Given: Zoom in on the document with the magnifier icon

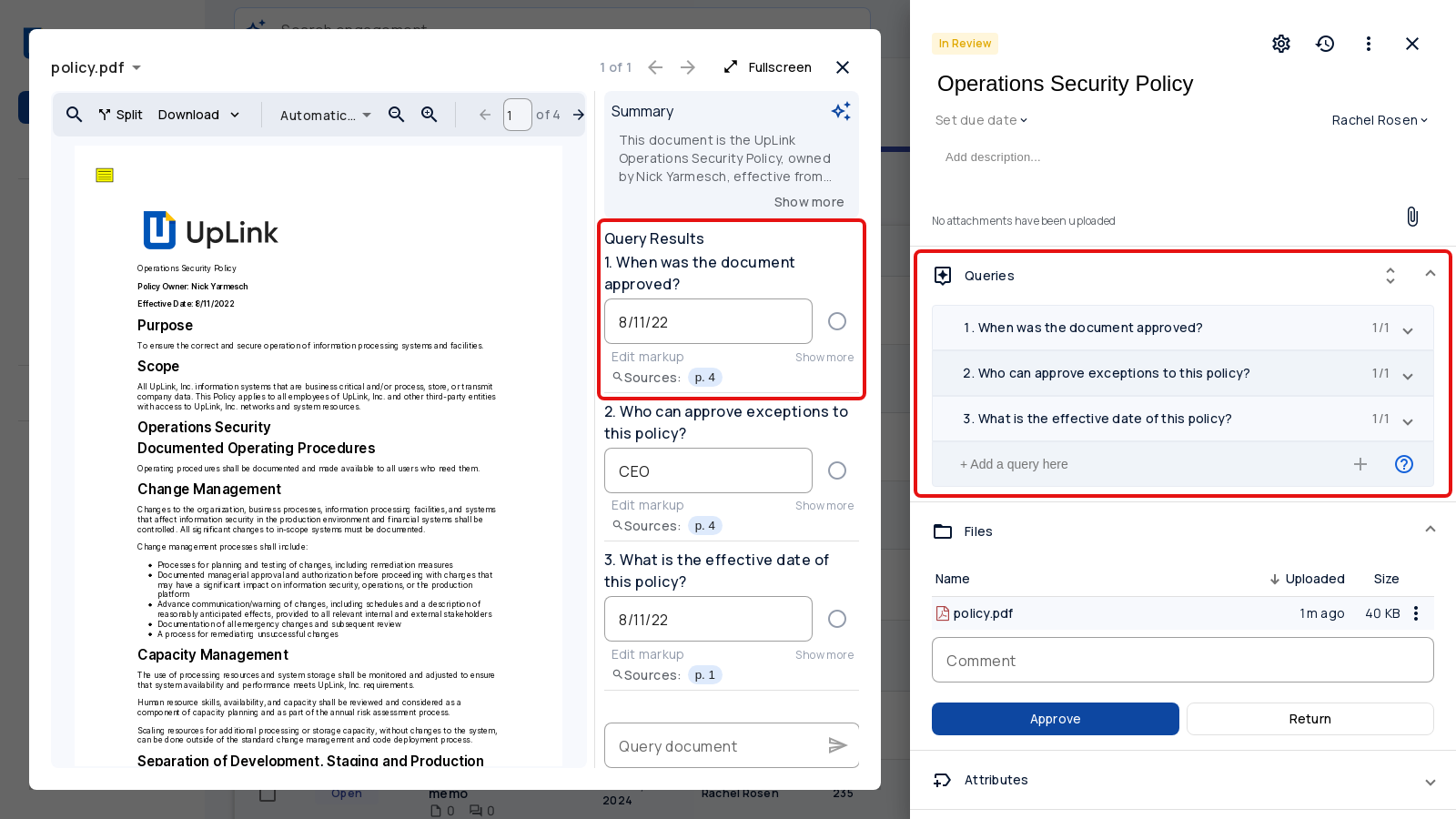Looking at the screenshot, I should click(429, 115).
